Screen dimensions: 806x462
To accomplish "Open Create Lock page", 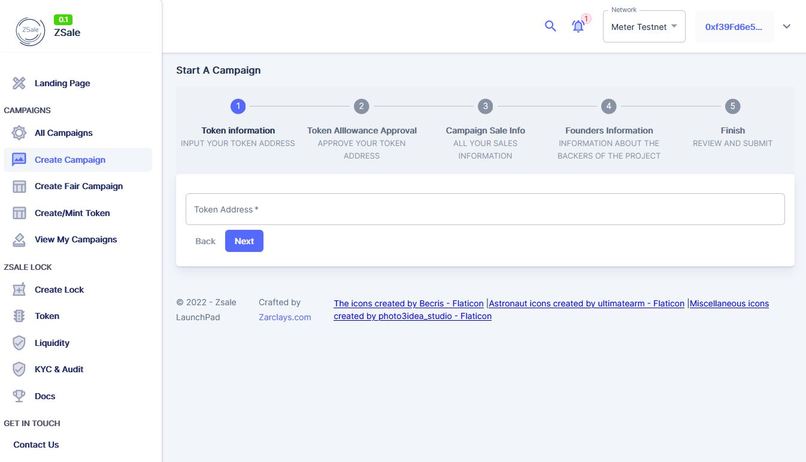I will coord(59,290).
